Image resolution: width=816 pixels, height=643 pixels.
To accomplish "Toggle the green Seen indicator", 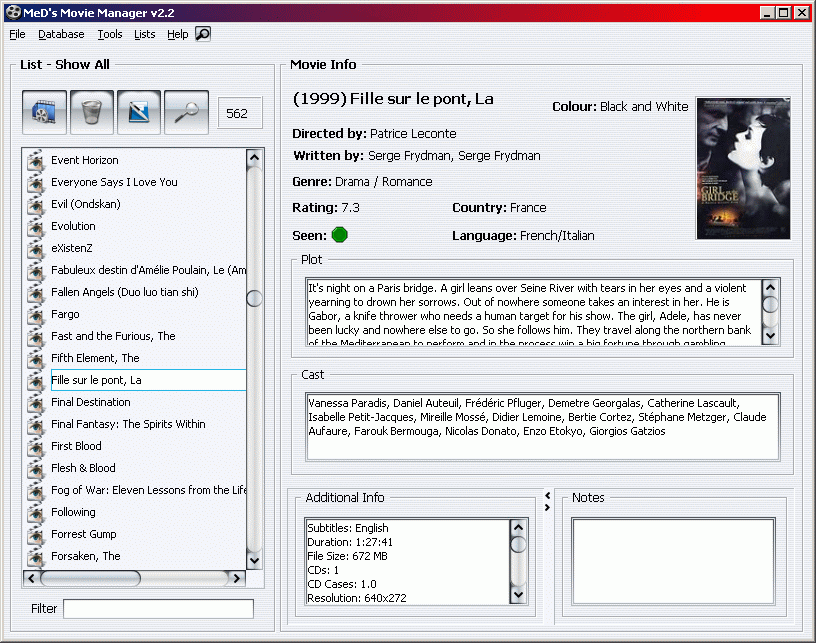I will coord(340,235).
